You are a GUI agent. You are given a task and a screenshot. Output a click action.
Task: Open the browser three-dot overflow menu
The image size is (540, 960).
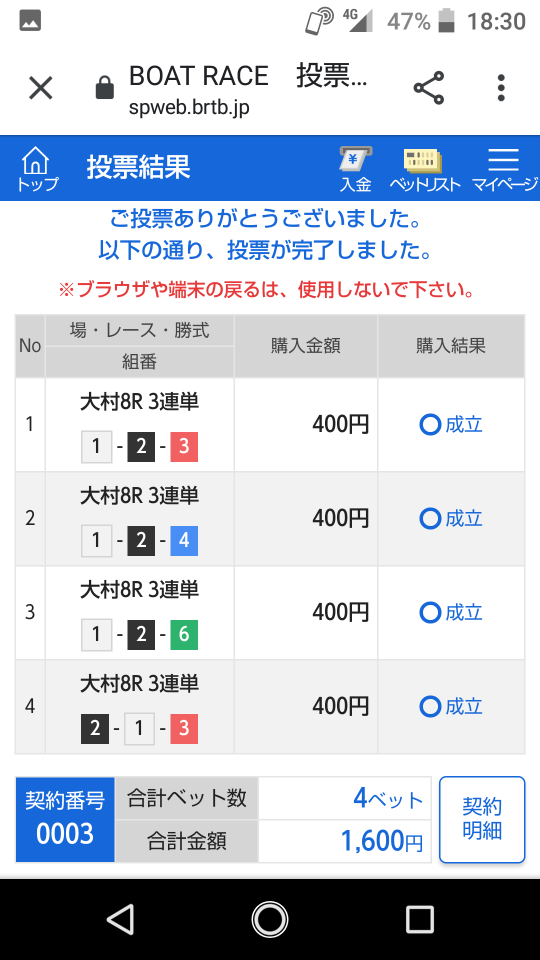pos(501,88)
